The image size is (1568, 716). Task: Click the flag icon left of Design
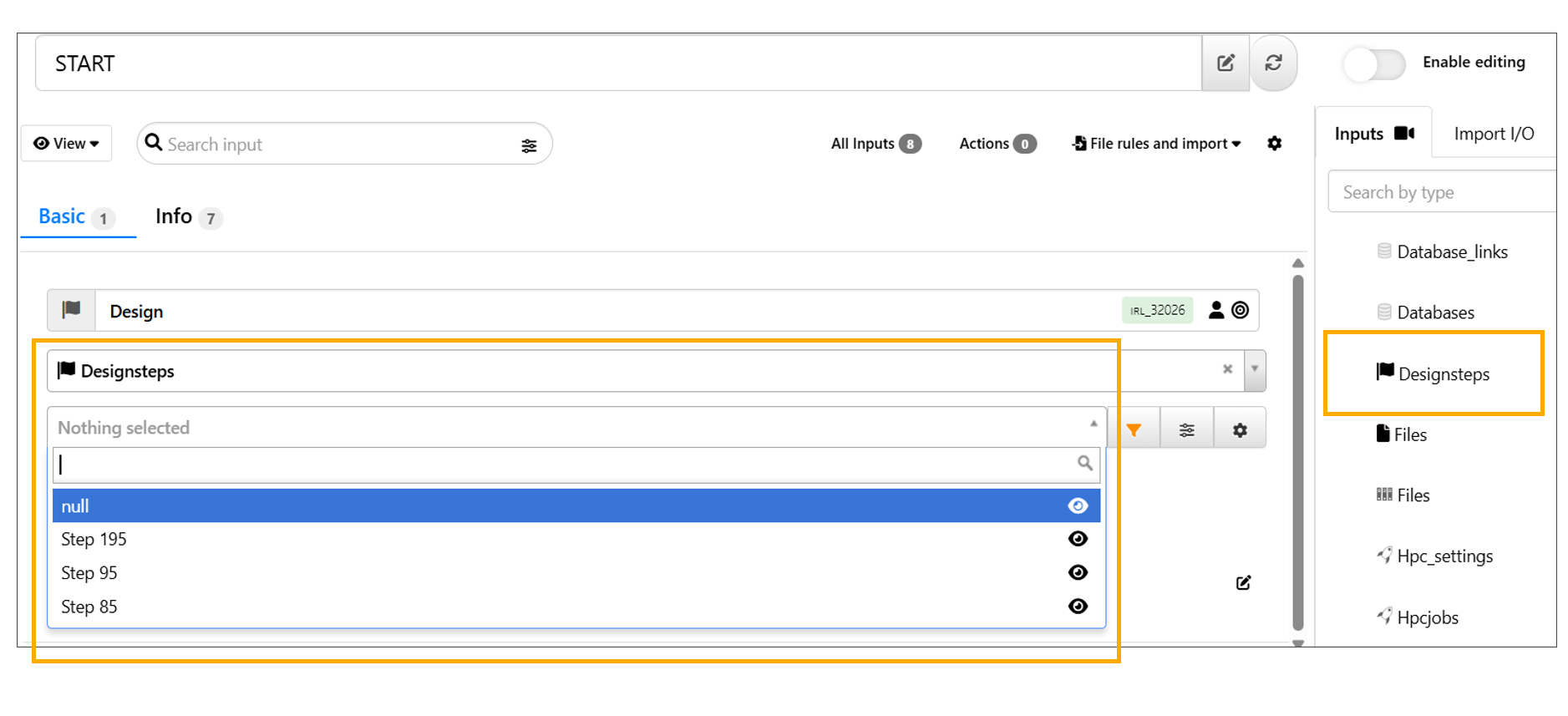click(72, 310)
